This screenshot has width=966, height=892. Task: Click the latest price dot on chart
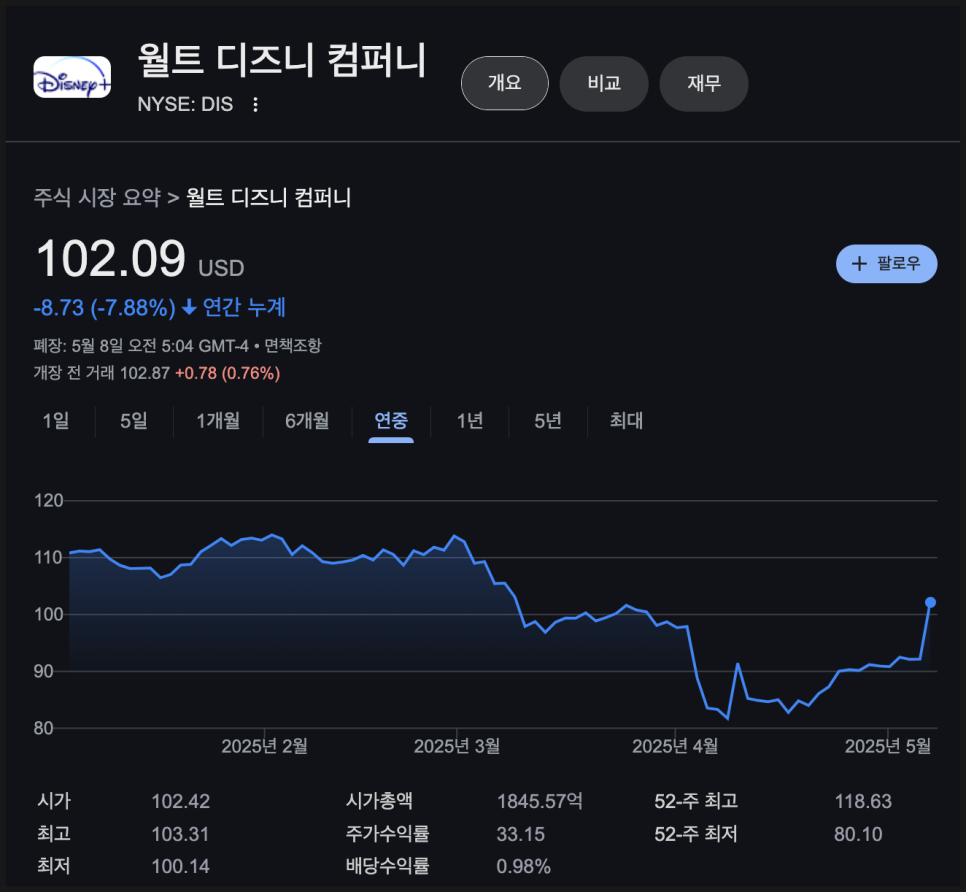tap(930, 602)
